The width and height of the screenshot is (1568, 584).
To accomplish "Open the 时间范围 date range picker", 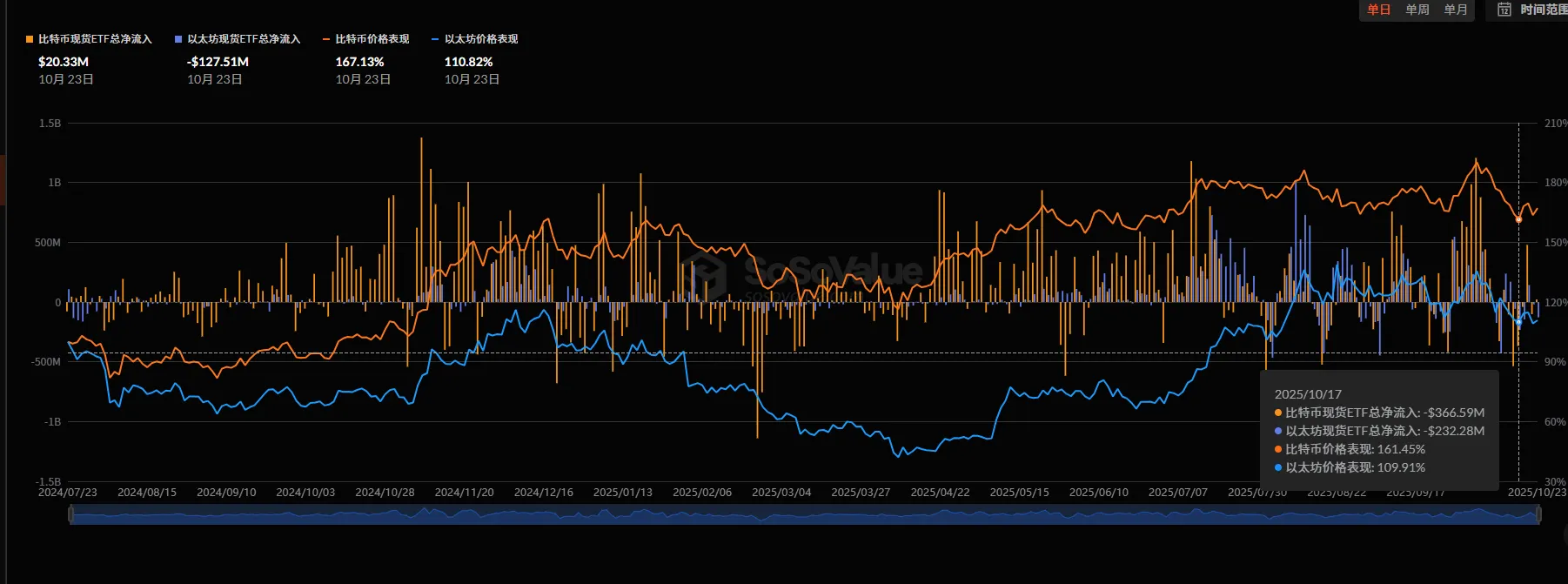I will click(1542, 10).
